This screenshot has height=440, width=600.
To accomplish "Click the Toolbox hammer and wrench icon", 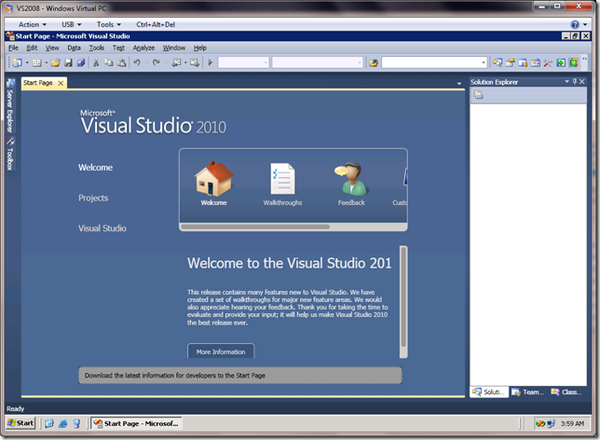I will (548, 62).
